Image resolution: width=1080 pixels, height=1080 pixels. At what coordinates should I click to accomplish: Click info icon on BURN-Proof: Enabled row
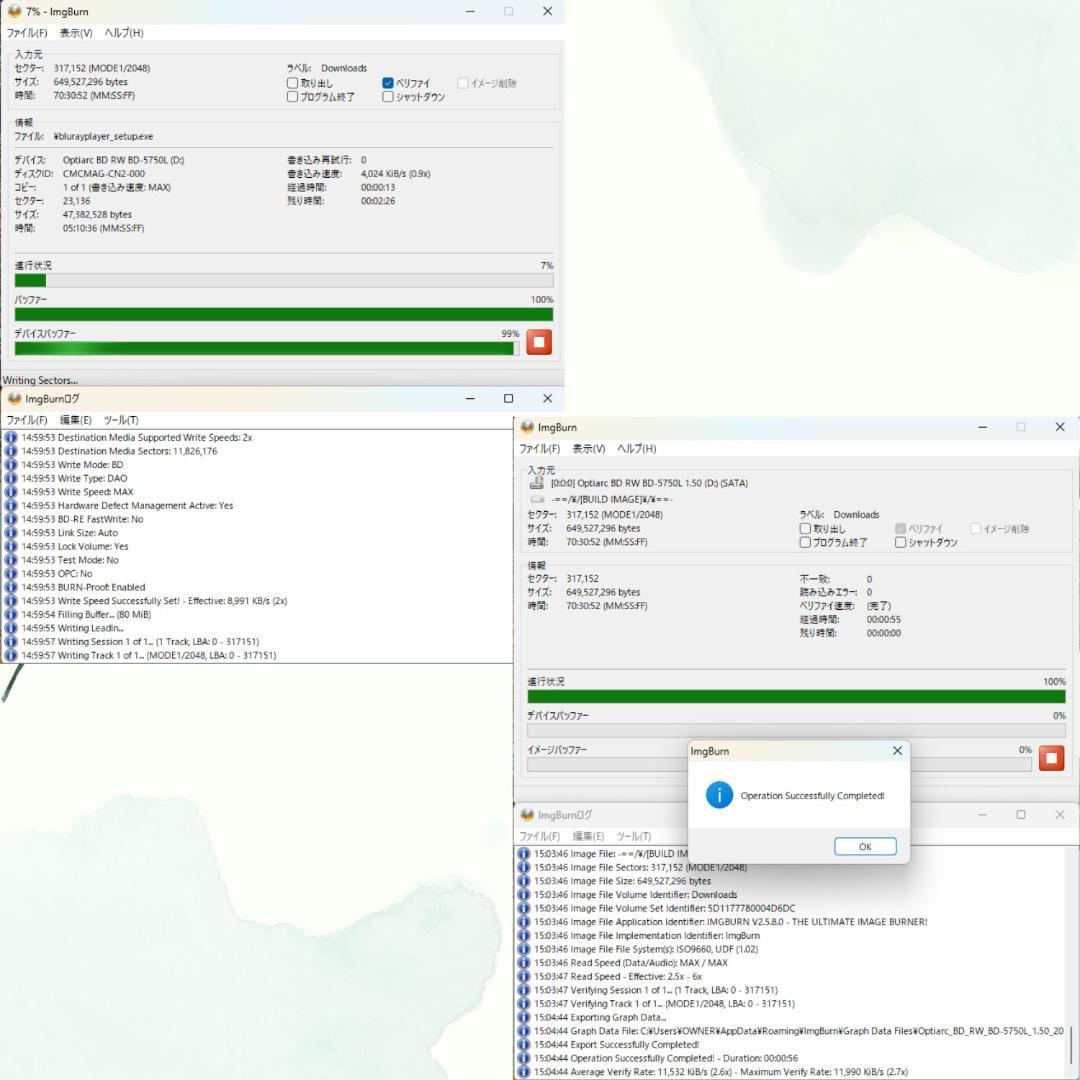[11, 587]
